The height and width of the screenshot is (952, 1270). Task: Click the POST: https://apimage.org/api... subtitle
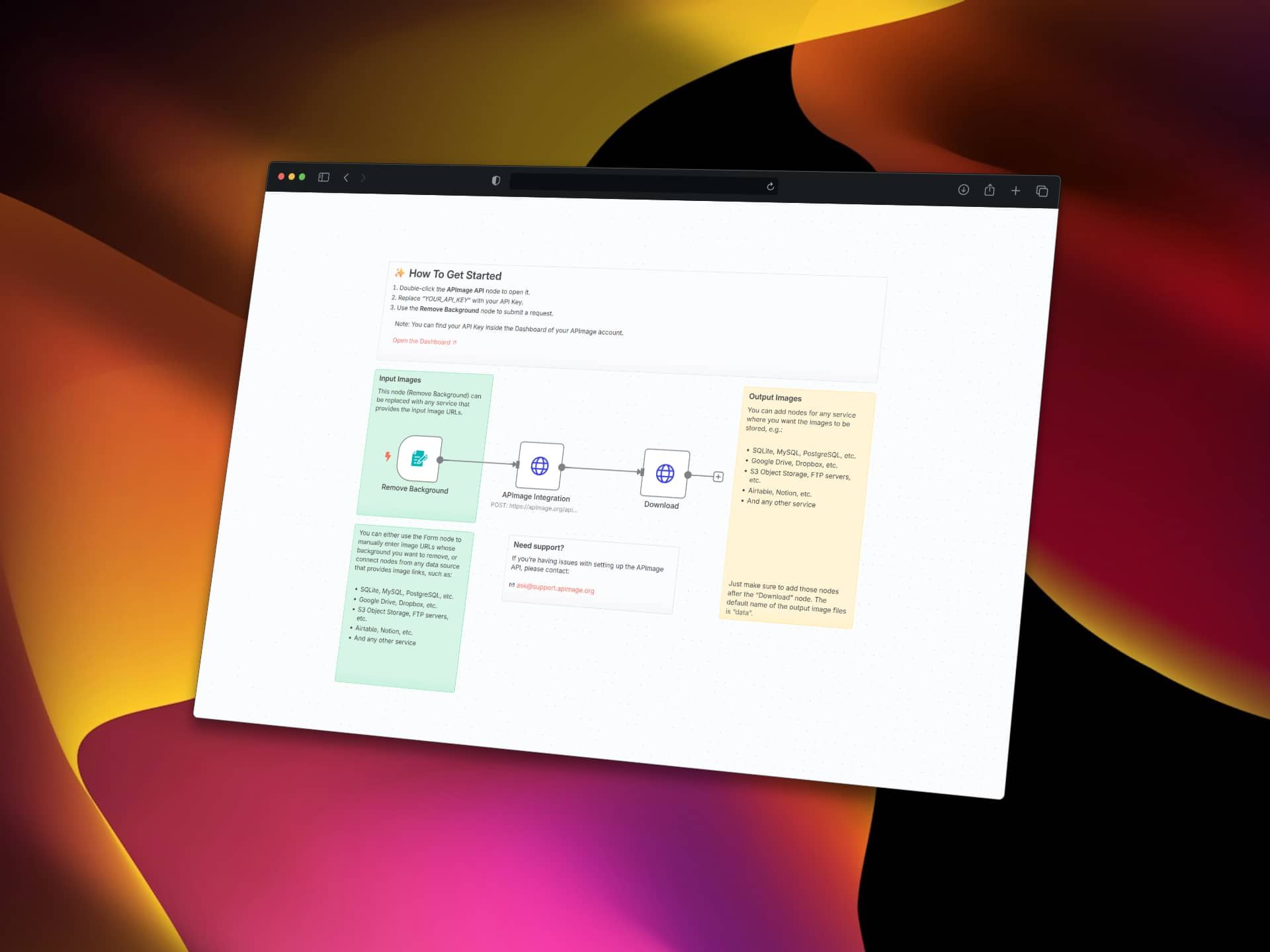point(534,507)
